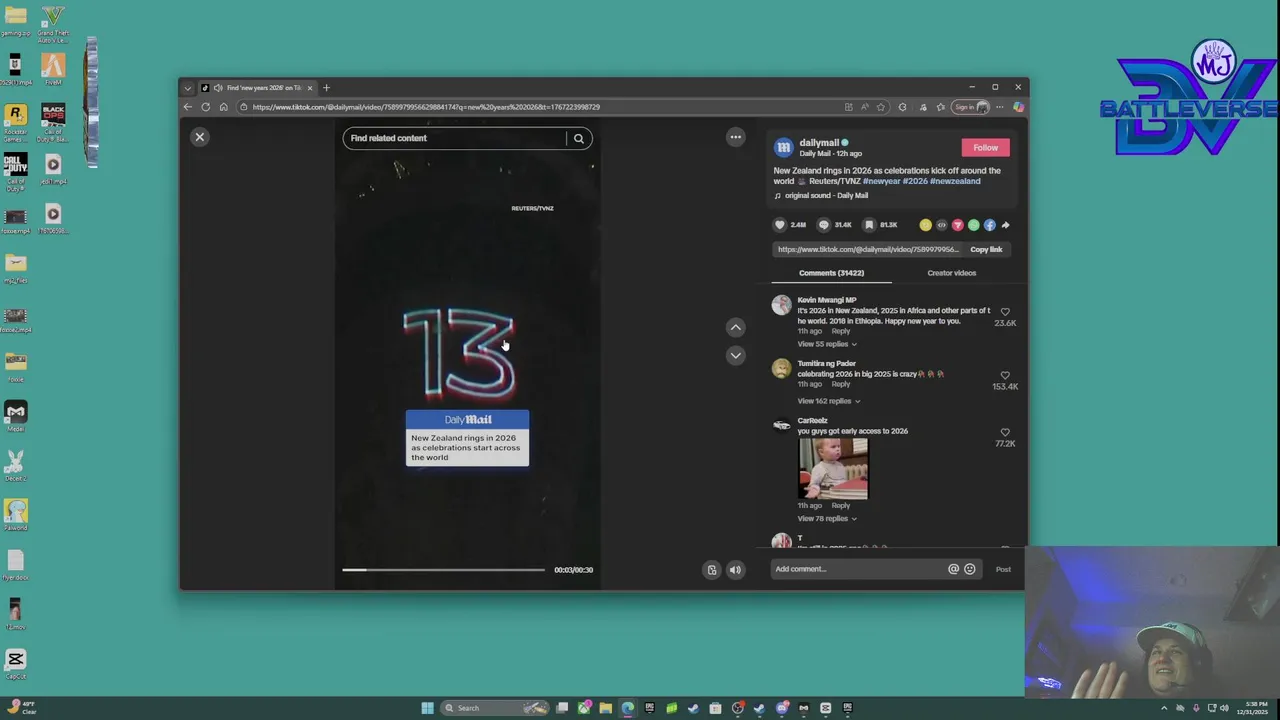Image resolution: width=1280 pixels, height=720 pixels.
Task: Click the video progress bar
Action: 443,570
